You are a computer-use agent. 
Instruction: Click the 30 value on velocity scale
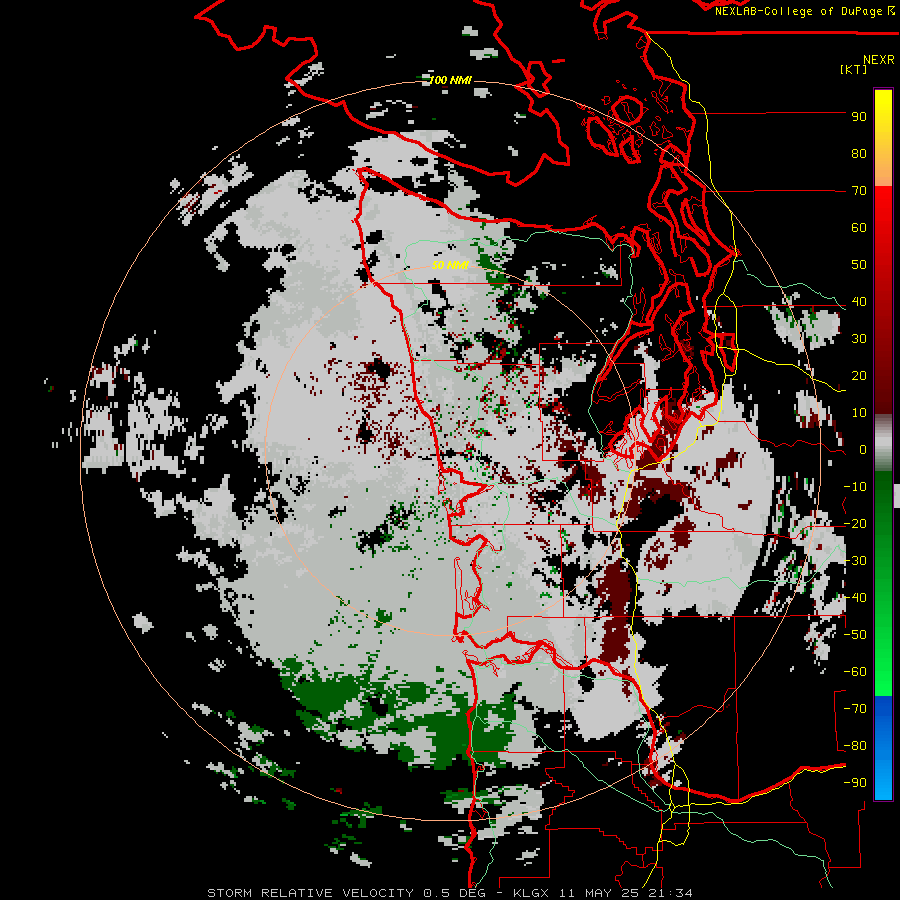(859, 339)
